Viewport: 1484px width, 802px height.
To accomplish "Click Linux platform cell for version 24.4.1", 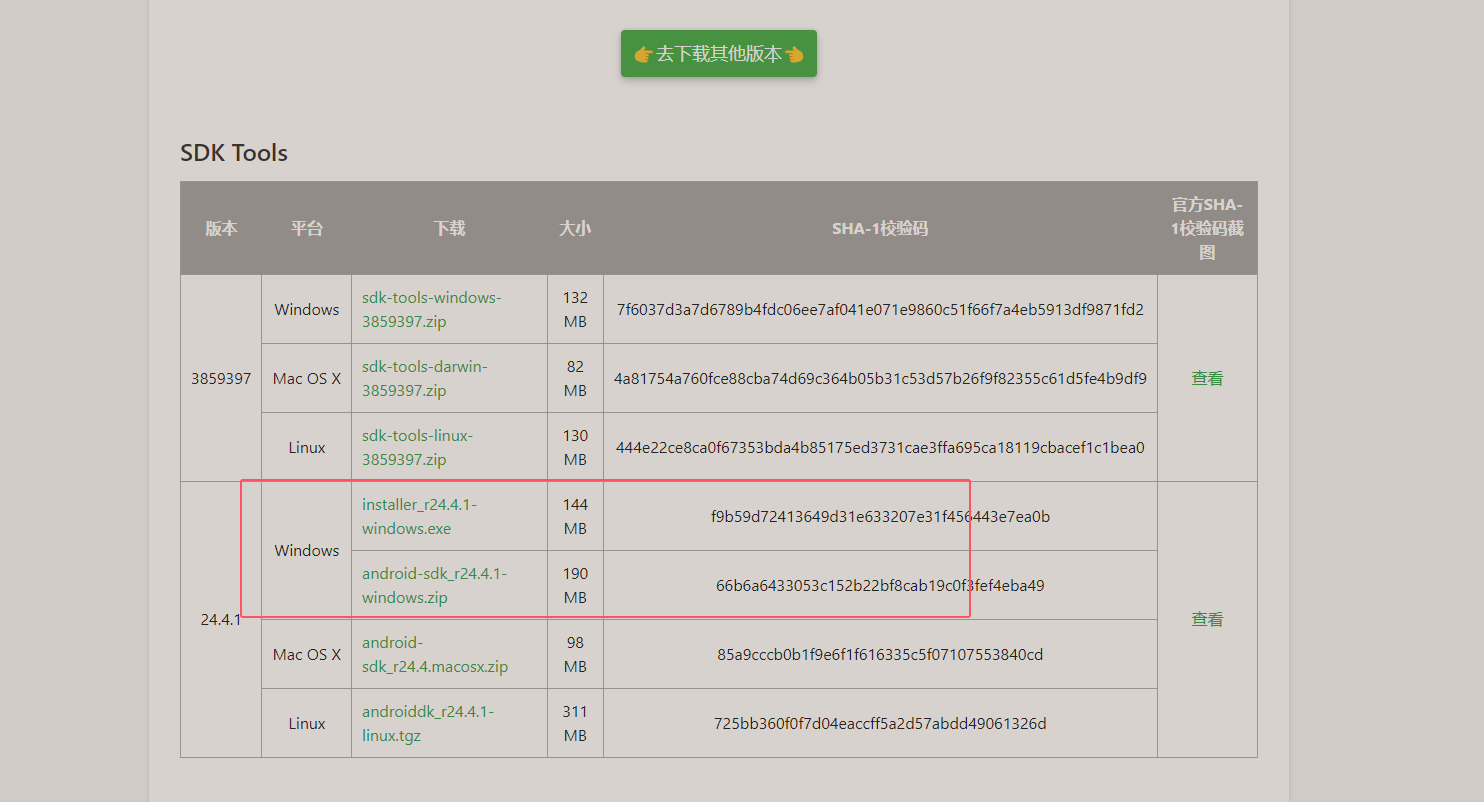I will [307, 723].
